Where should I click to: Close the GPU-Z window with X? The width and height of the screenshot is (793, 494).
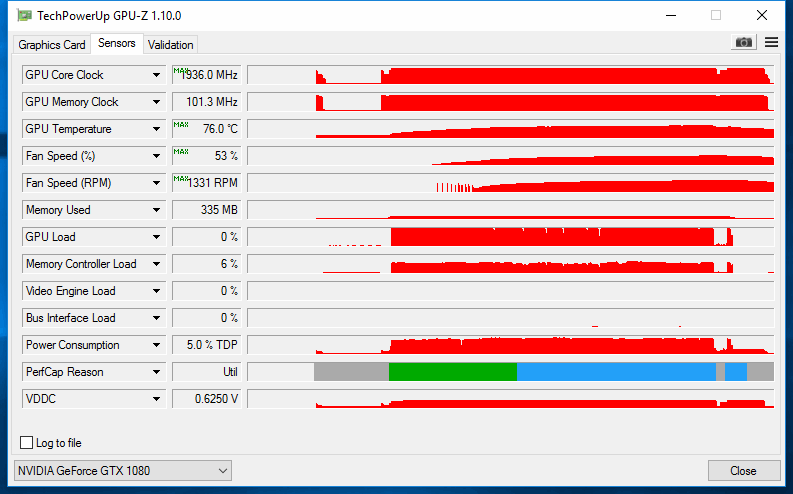(x=762, y=16)
